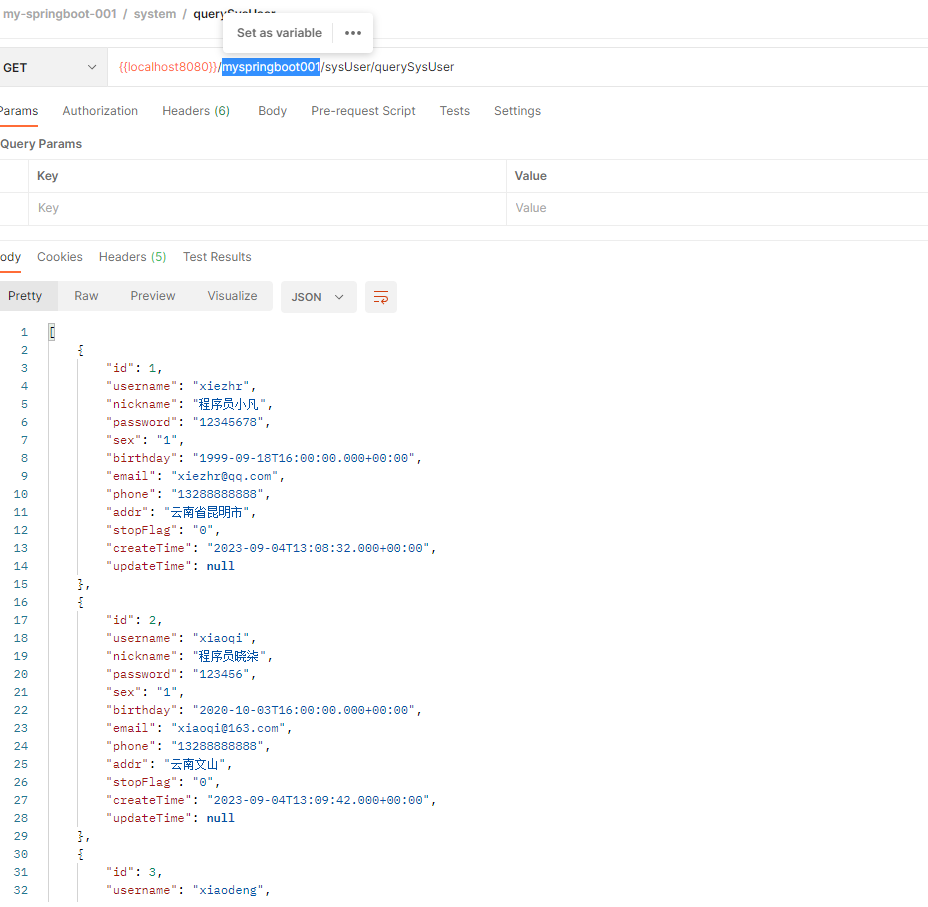View the Test Results tab

pyautogui.click(x=217, y=257)
